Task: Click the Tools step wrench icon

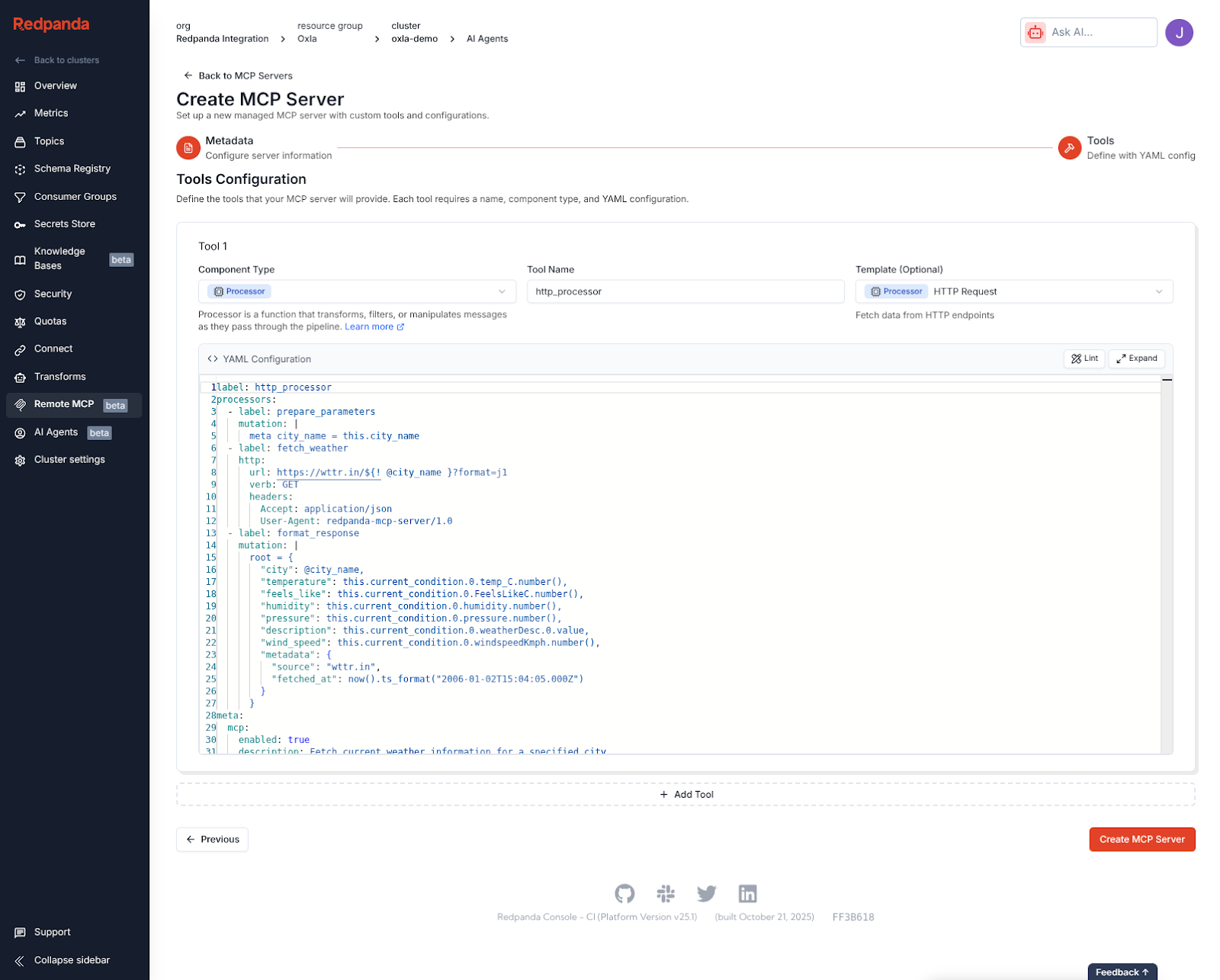Action: click(1070, 148)
